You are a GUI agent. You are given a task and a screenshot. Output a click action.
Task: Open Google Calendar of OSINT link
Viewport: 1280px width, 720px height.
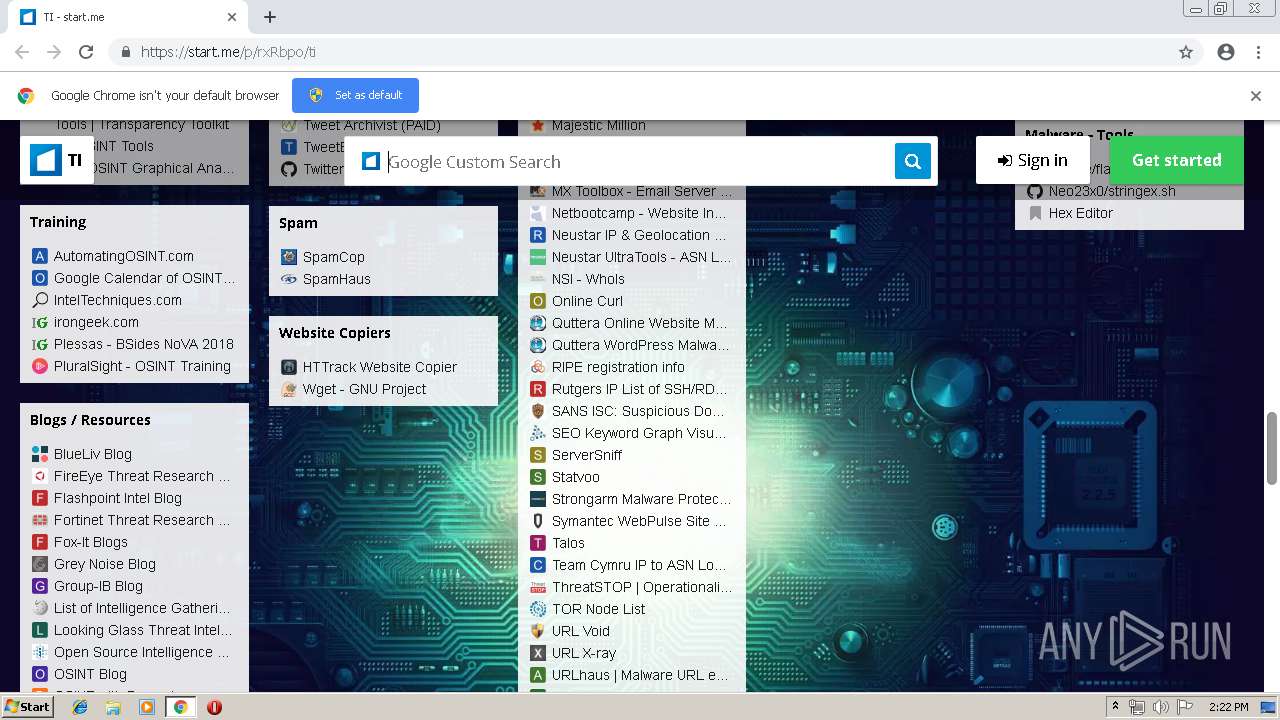coord(145,278)
